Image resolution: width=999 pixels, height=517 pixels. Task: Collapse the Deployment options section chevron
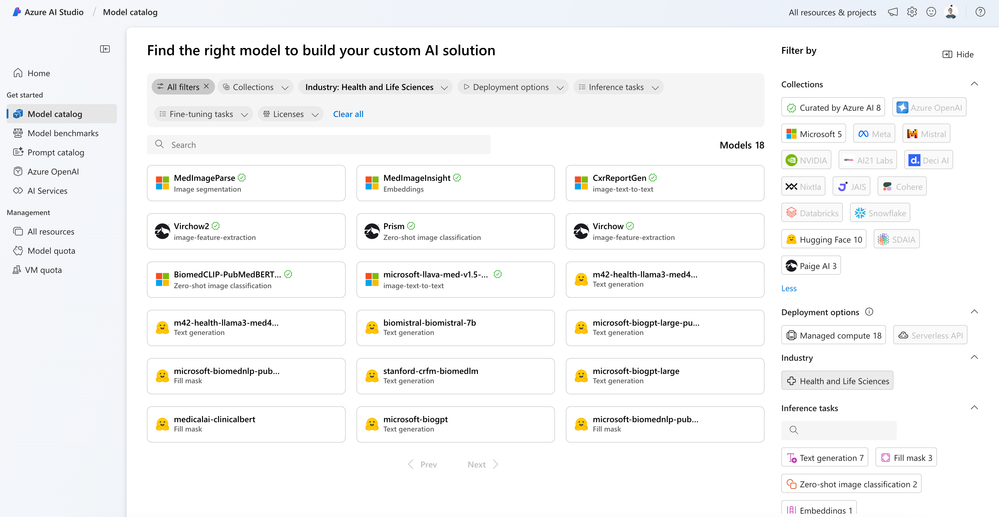pos(974,312)
